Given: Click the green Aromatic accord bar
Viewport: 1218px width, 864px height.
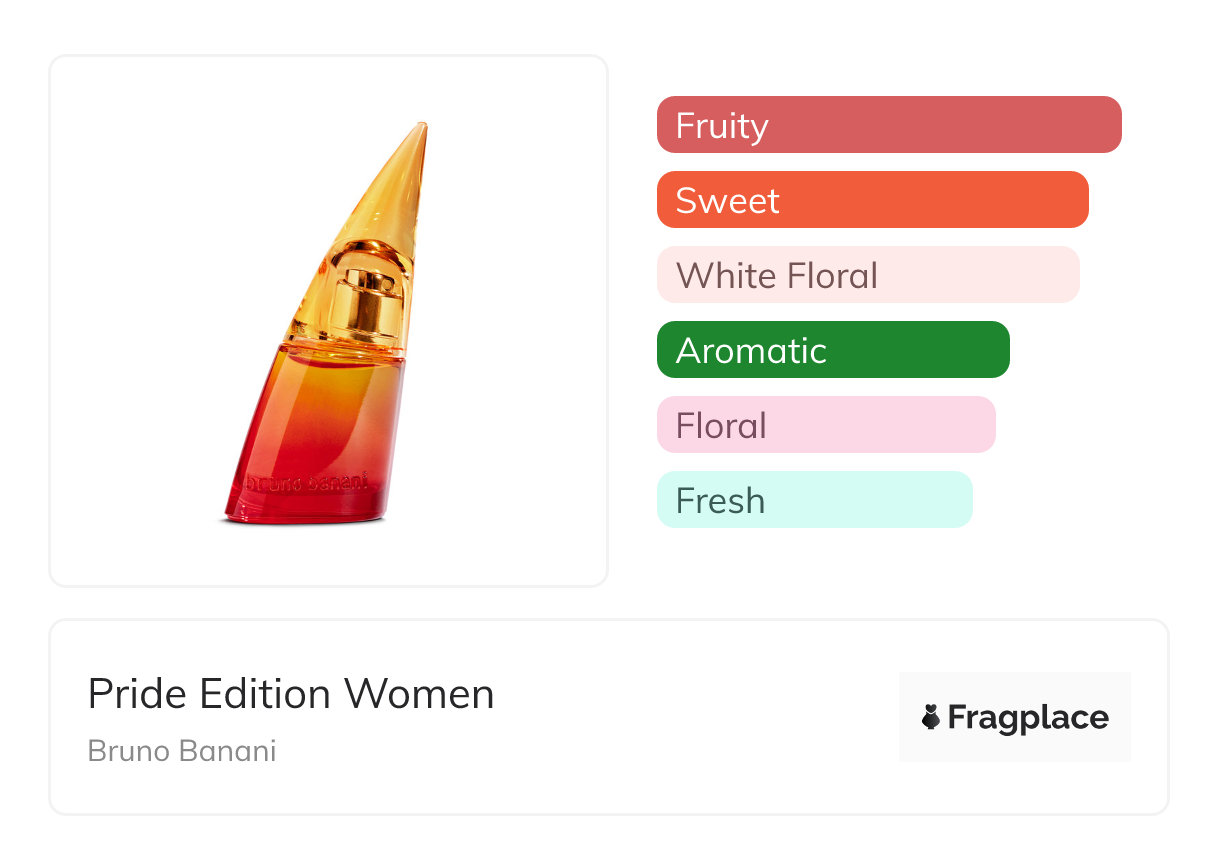Looking at the screenshot, I should pyautogui.click(x=832, y=350).
